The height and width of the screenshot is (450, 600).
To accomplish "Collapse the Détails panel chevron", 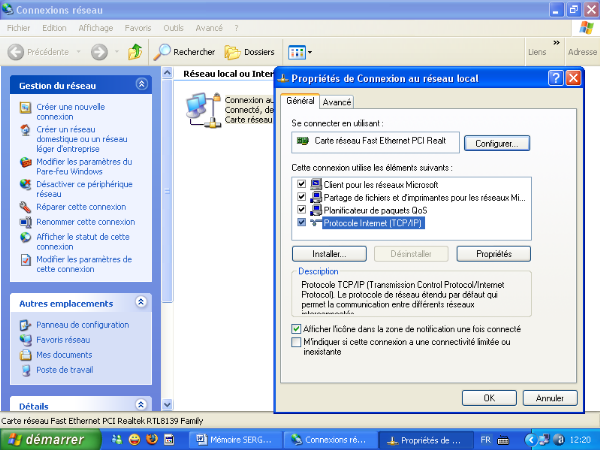I will tap(141, 404).
